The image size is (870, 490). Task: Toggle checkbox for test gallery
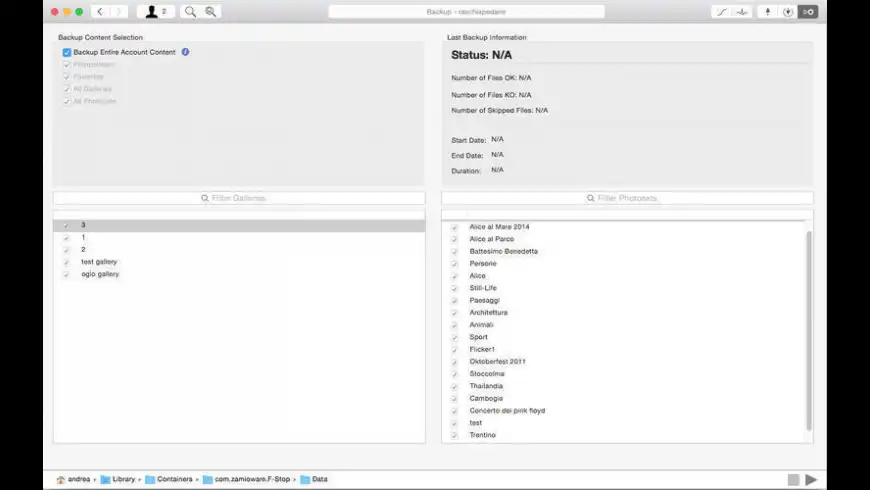[x=66, y=262]
